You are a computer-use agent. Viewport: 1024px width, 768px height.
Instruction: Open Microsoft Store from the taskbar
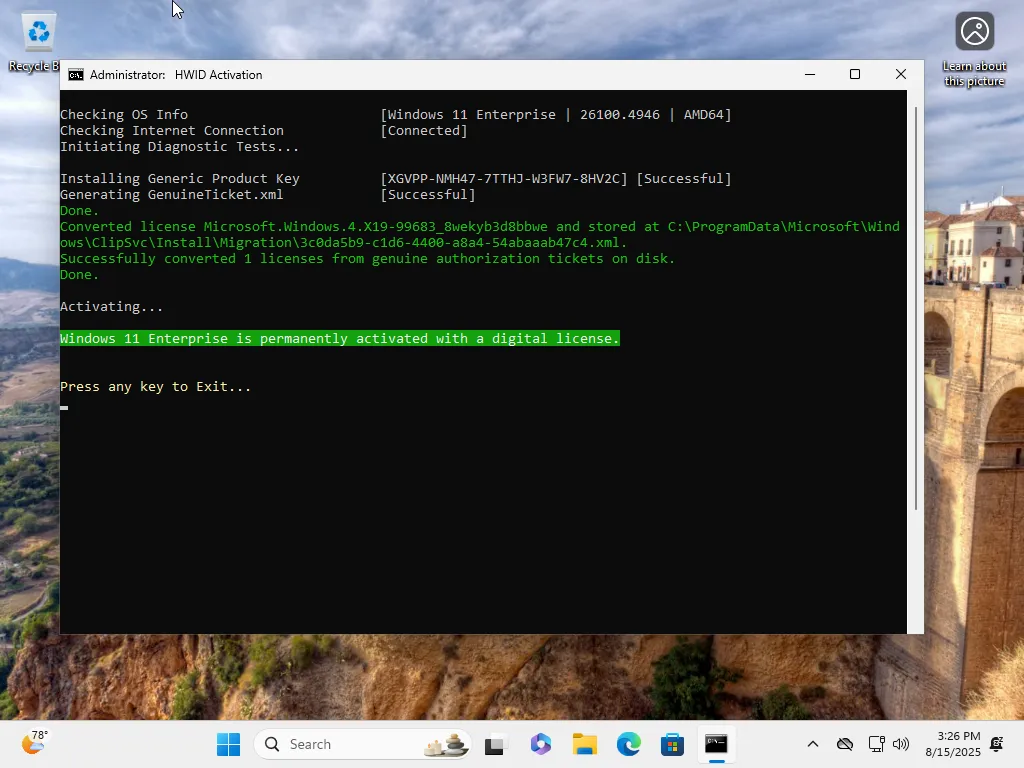click(672, 744)
